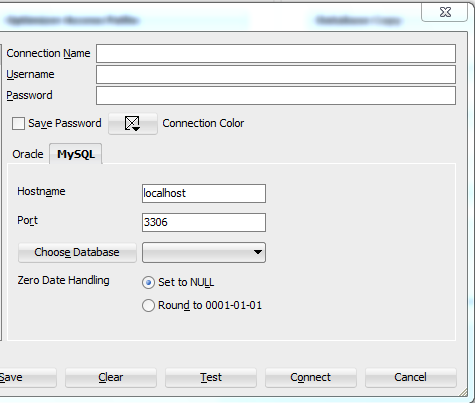The height and width of the screenshot is (403, 475).
Task: Click into the Password field
Action: tap(276, 96)
